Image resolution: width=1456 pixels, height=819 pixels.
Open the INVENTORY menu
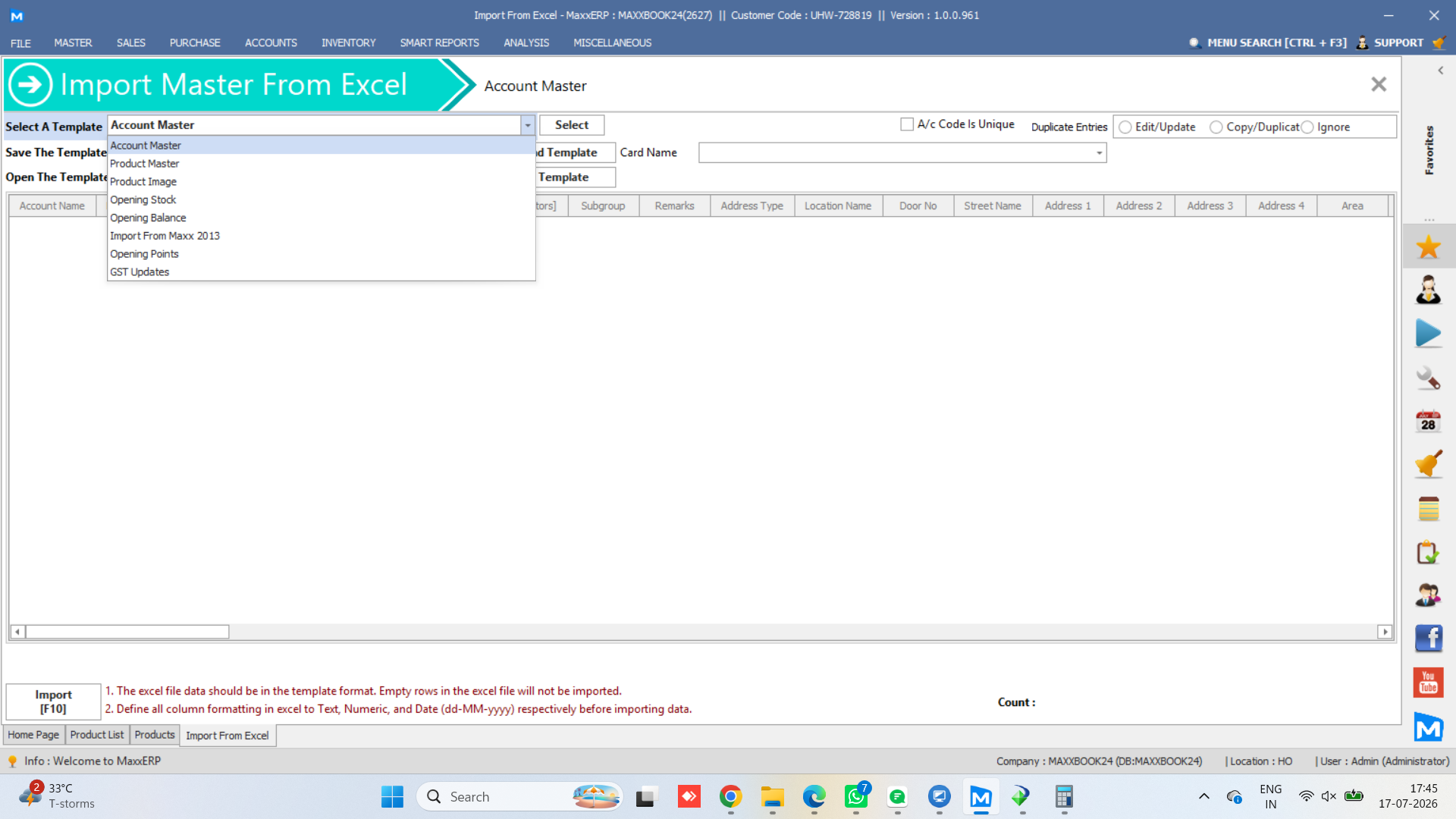[348, 42]
